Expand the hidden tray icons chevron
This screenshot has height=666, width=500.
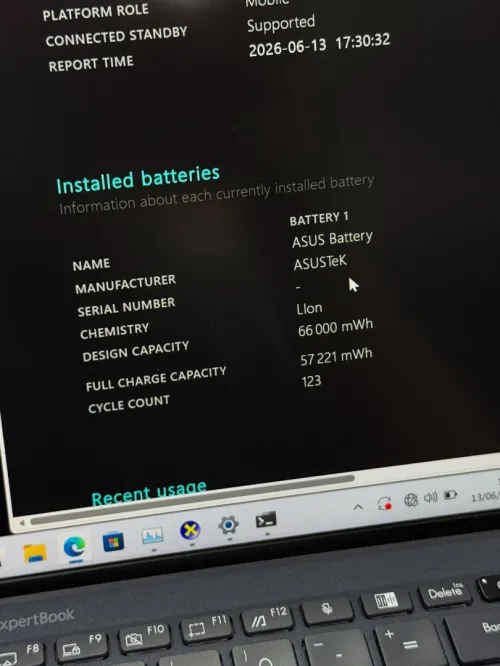click(358, 507)
